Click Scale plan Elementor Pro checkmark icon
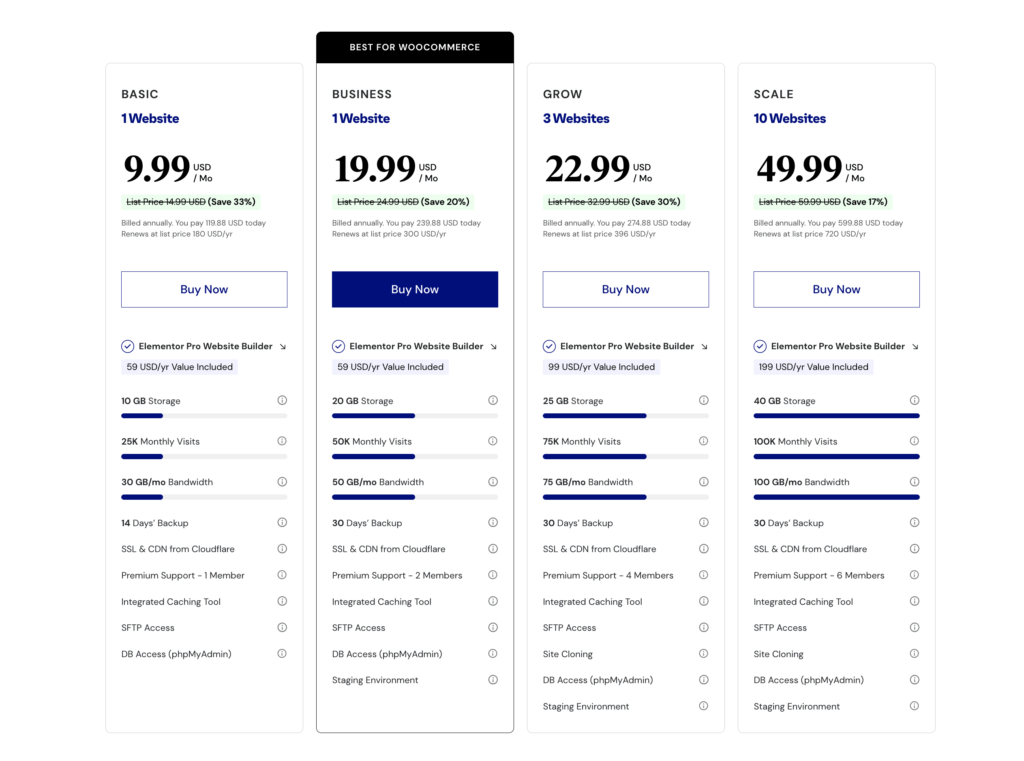Image resolution: width=1024 pixels, height=761 pixels. coord(761,346)
